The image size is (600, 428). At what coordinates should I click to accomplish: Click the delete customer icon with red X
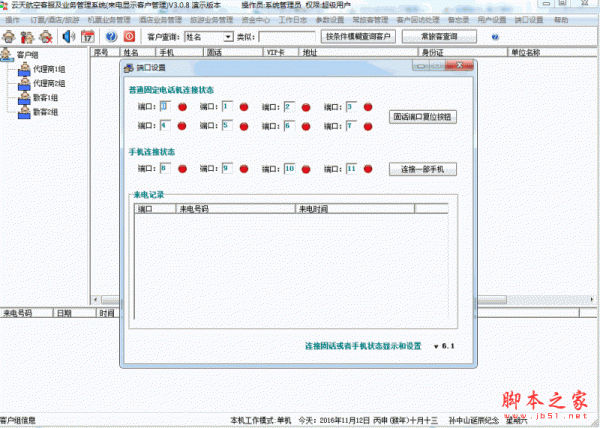(46, 37)
